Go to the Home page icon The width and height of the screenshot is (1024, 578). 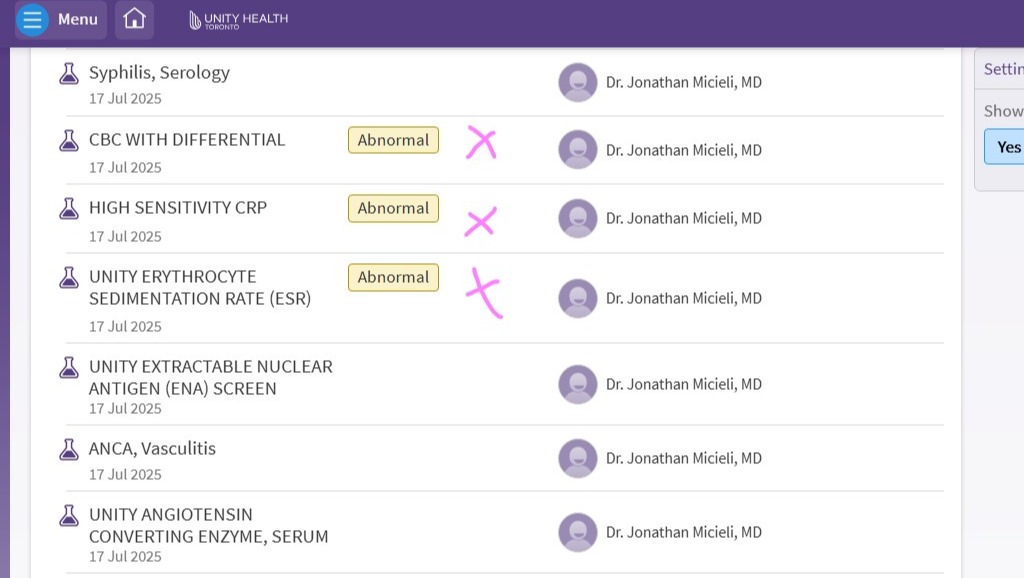(134, 20)
